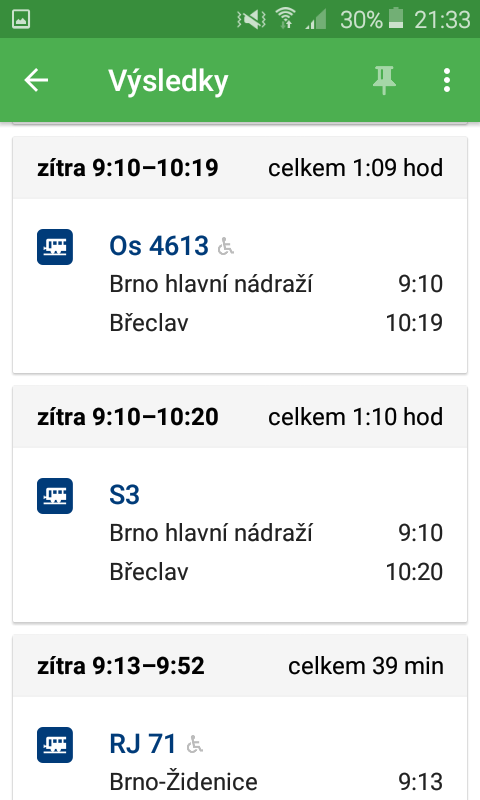Open the RJ 71 train link
The height and width of the screenshot is (800, 480).
coord(143,744)
